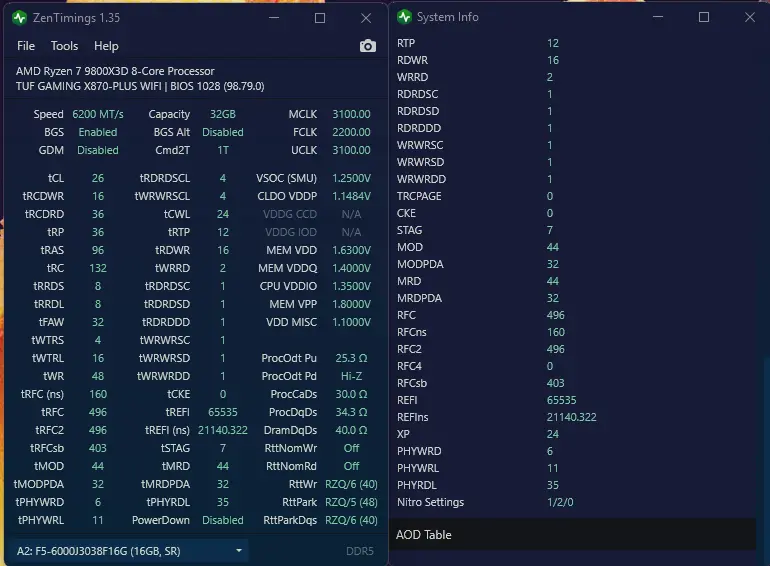Screen dimensions: 770x566
Task: Maximize the System Info window
Action: click(704, 17)
